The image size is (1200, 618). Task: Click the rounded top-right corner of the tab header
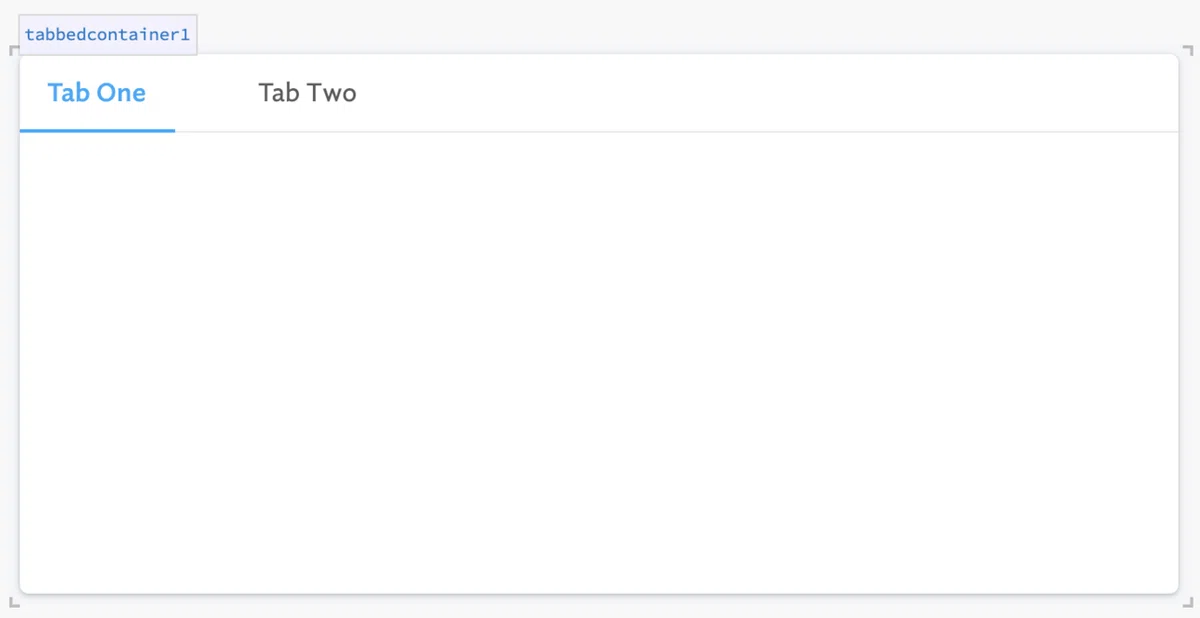click(x=1174, y=59)
